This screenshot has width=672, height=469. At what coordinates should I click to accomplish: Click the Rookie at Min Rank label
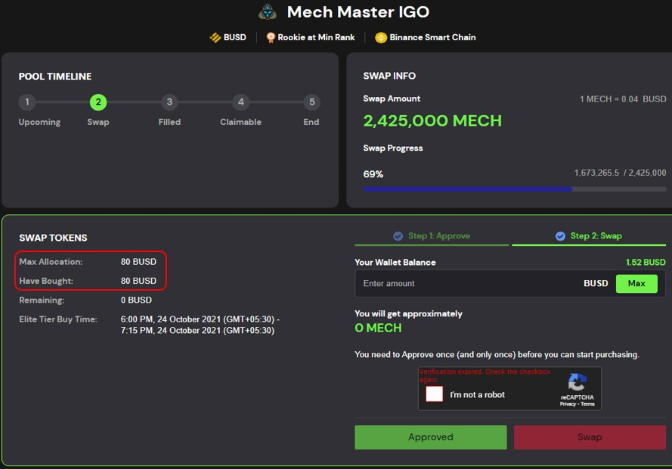tap(316, 37)
